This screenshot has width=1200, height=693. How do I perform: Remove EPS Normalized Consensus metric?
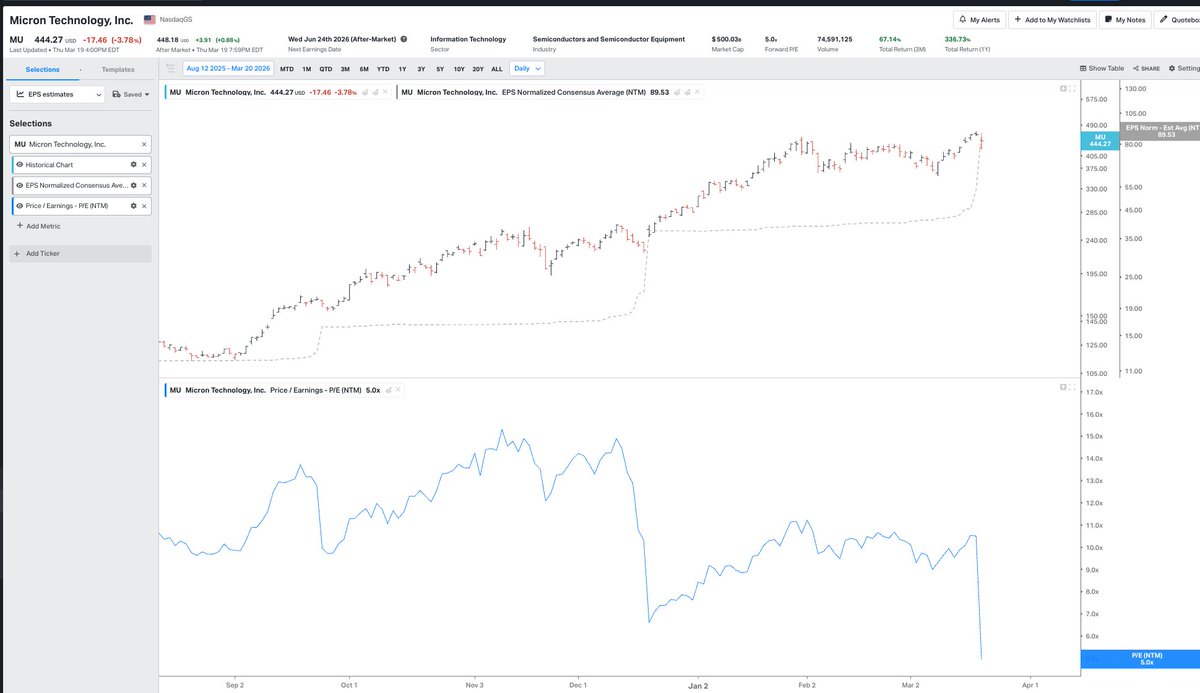click(x=143, y=185)
